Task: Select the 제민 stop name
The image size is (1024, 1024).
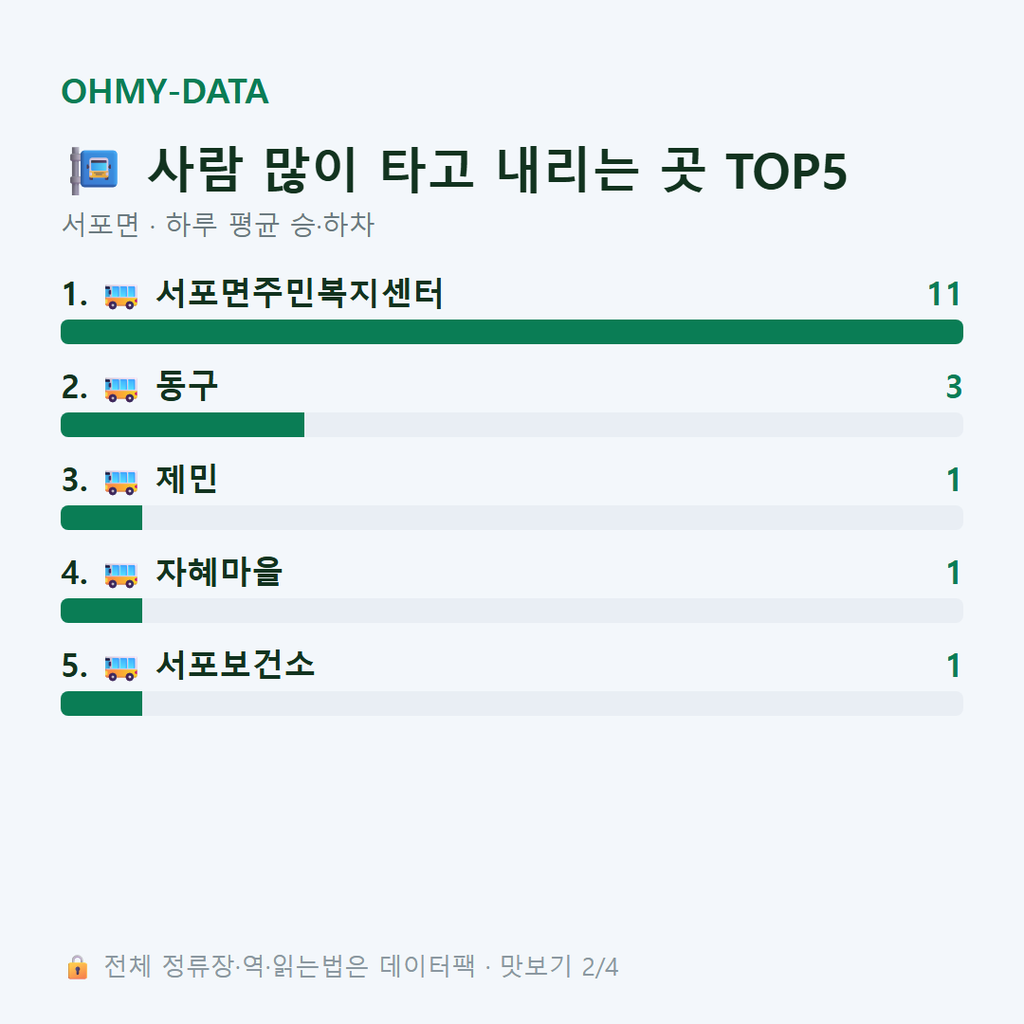Action: pos(186,479)
